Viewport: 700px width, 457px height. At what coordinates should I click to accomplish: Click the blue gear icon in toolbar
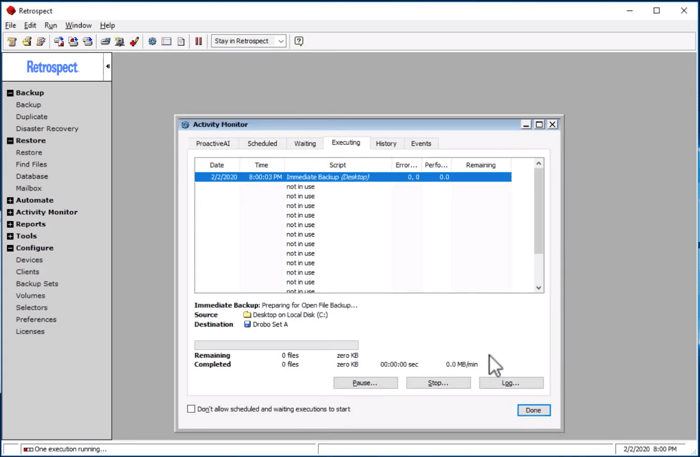point(152,41)
